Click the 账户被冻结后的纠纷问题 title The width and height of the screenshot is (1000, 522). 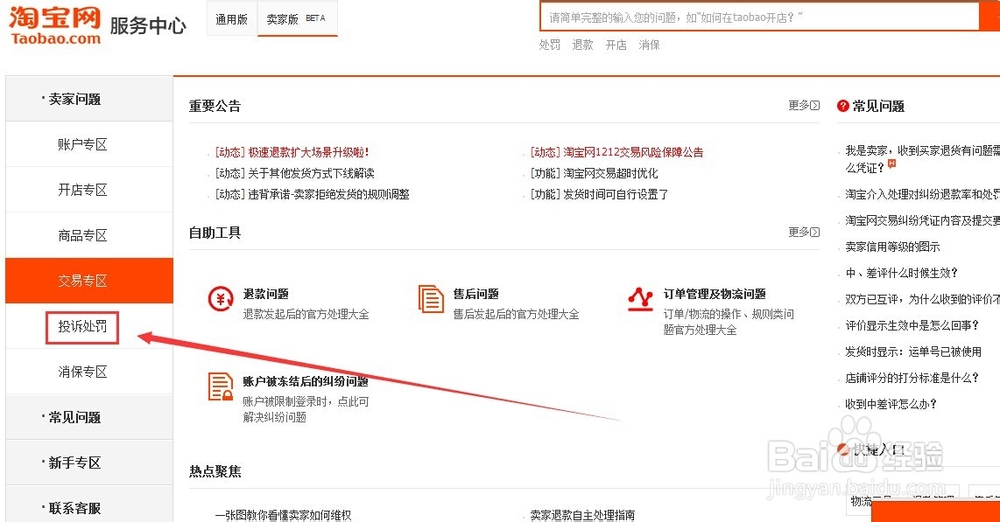[305, 382]
